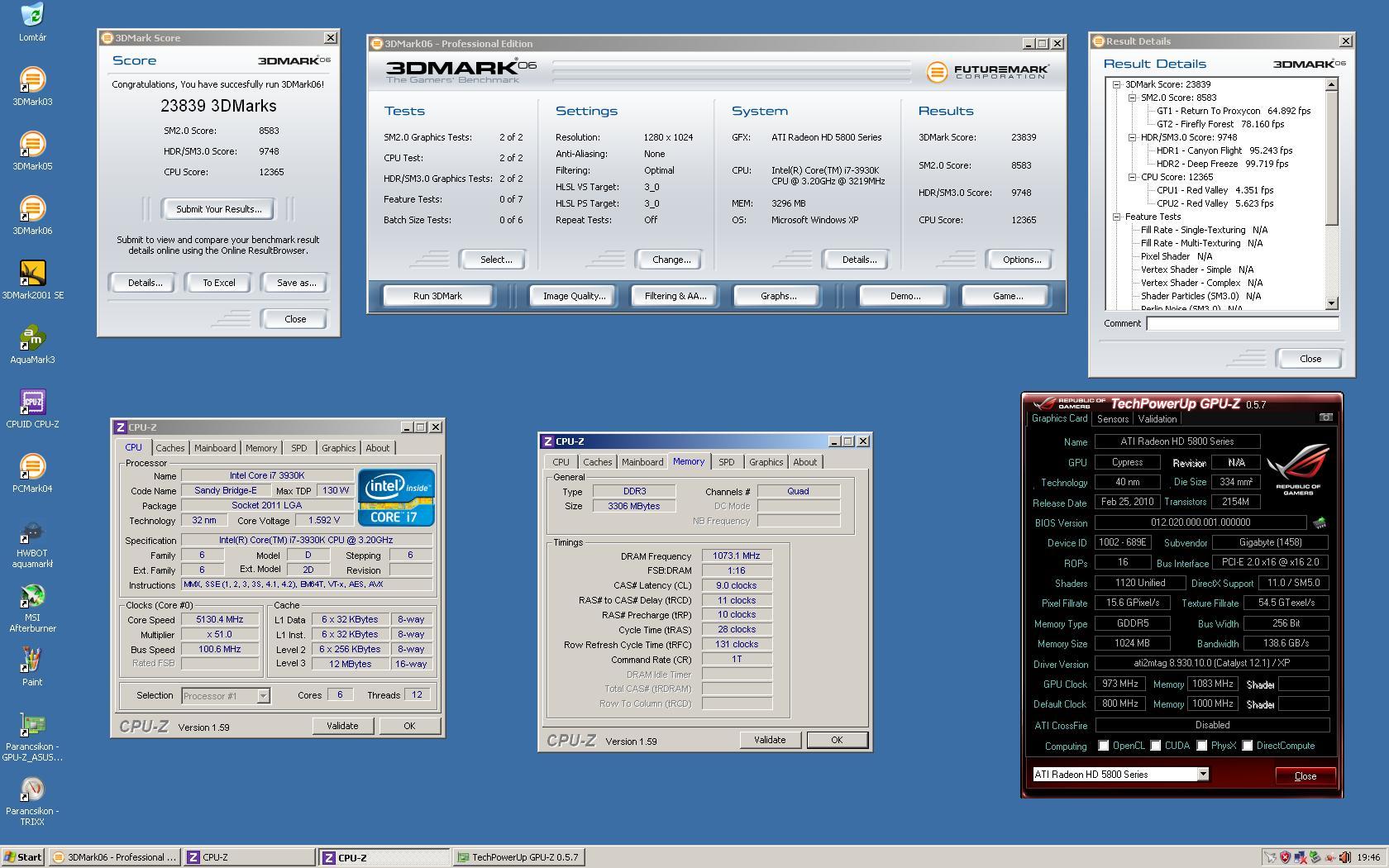Click Filtering & AA button
Viewport: 1389px width, 868px height.
pos(675,296)
